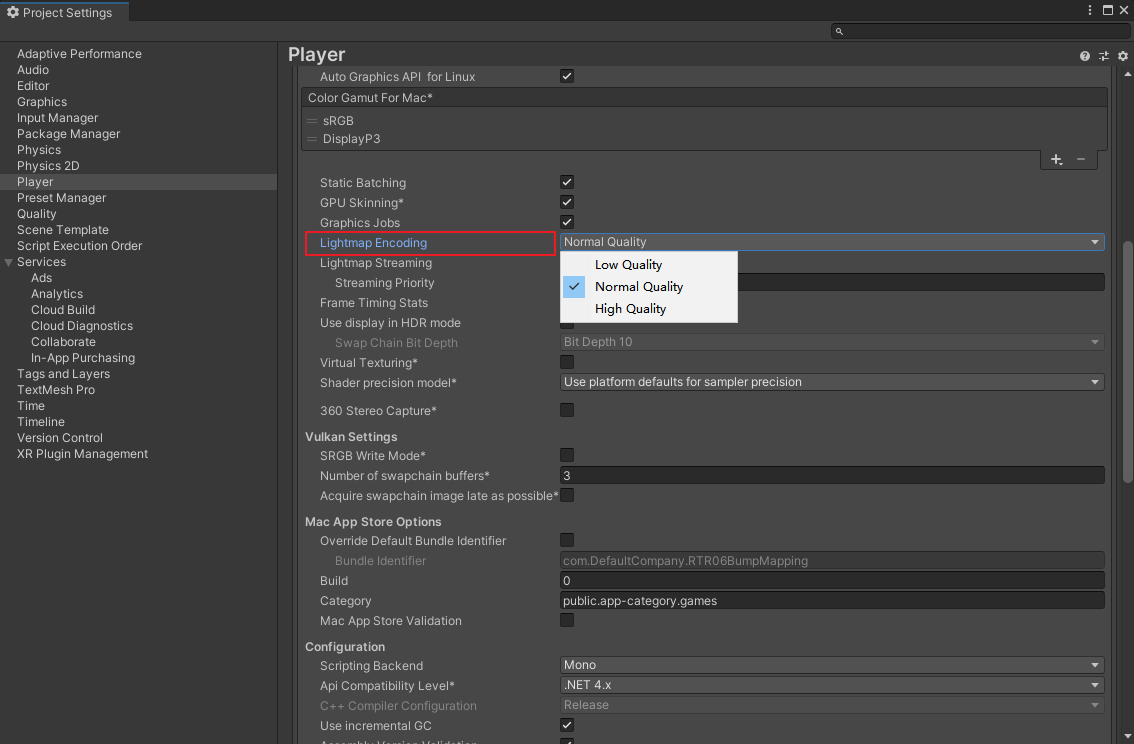Open Audio settings category

click(33, 70)
